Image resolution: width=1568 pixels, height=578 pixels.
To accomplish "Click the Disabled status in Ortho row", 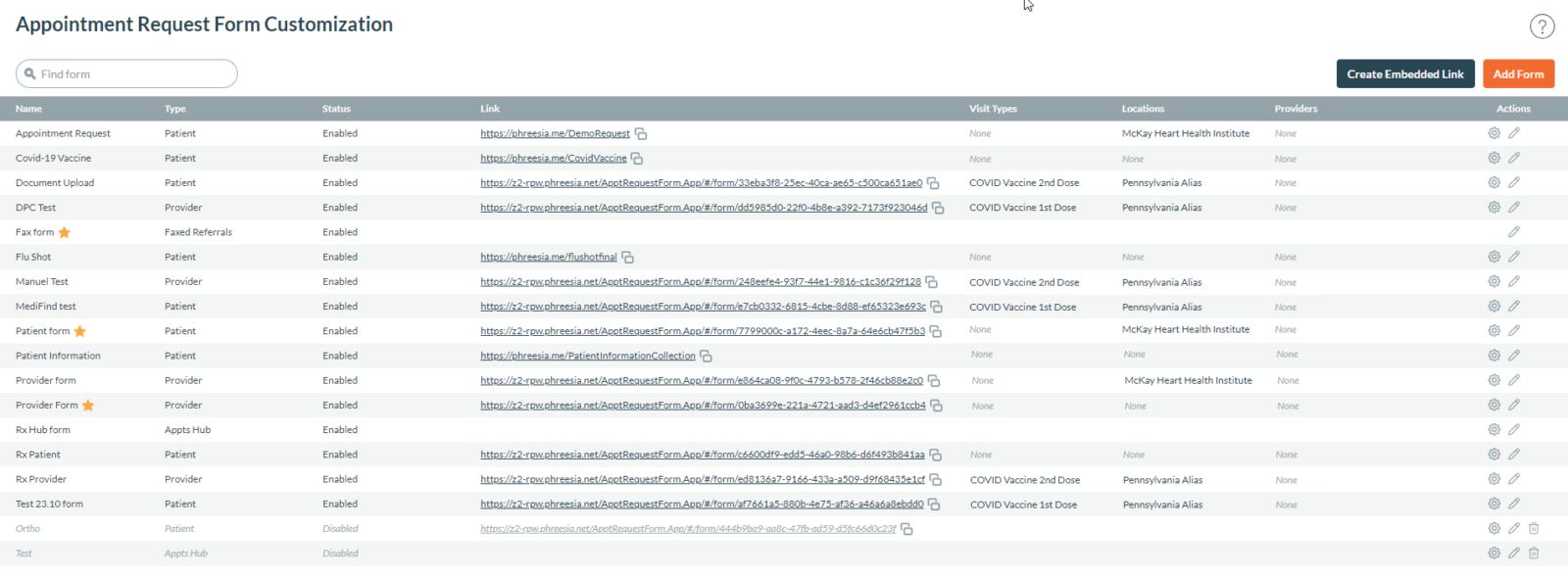I will [340, 529].
